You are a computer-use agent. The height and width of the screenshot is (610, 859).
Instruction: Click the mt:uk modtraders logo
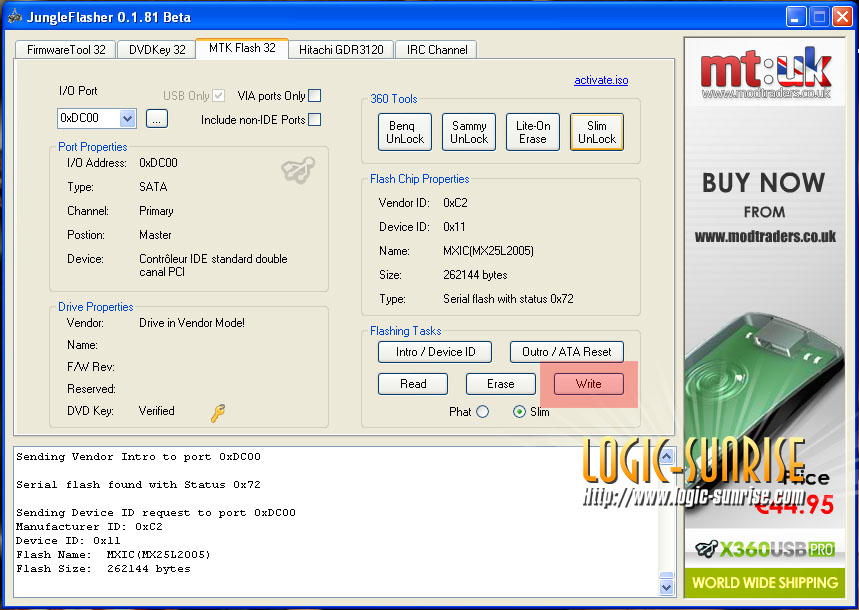pos(765,73)
